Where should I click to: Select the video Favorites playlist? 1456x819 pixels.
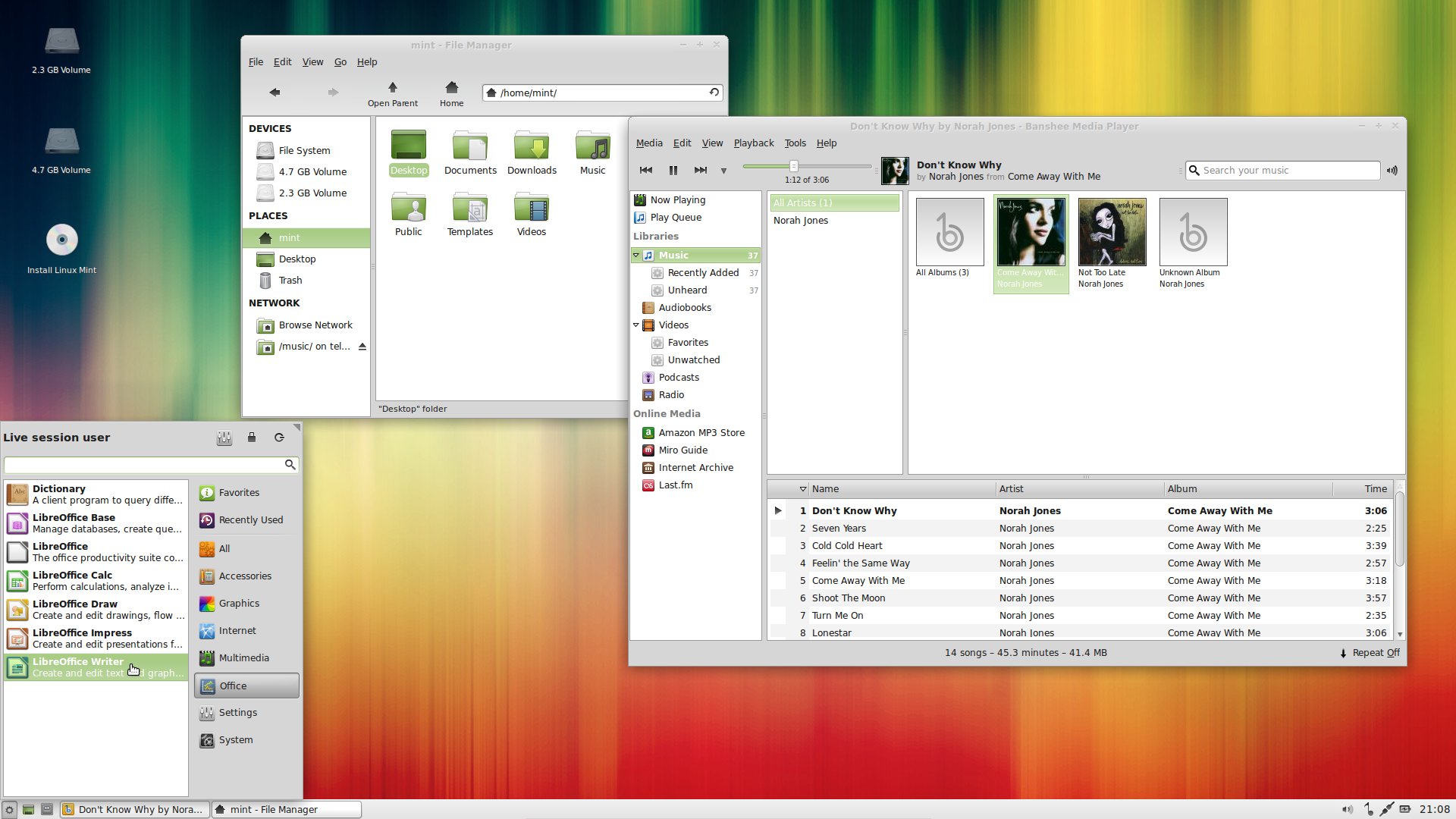pos(688,343)
